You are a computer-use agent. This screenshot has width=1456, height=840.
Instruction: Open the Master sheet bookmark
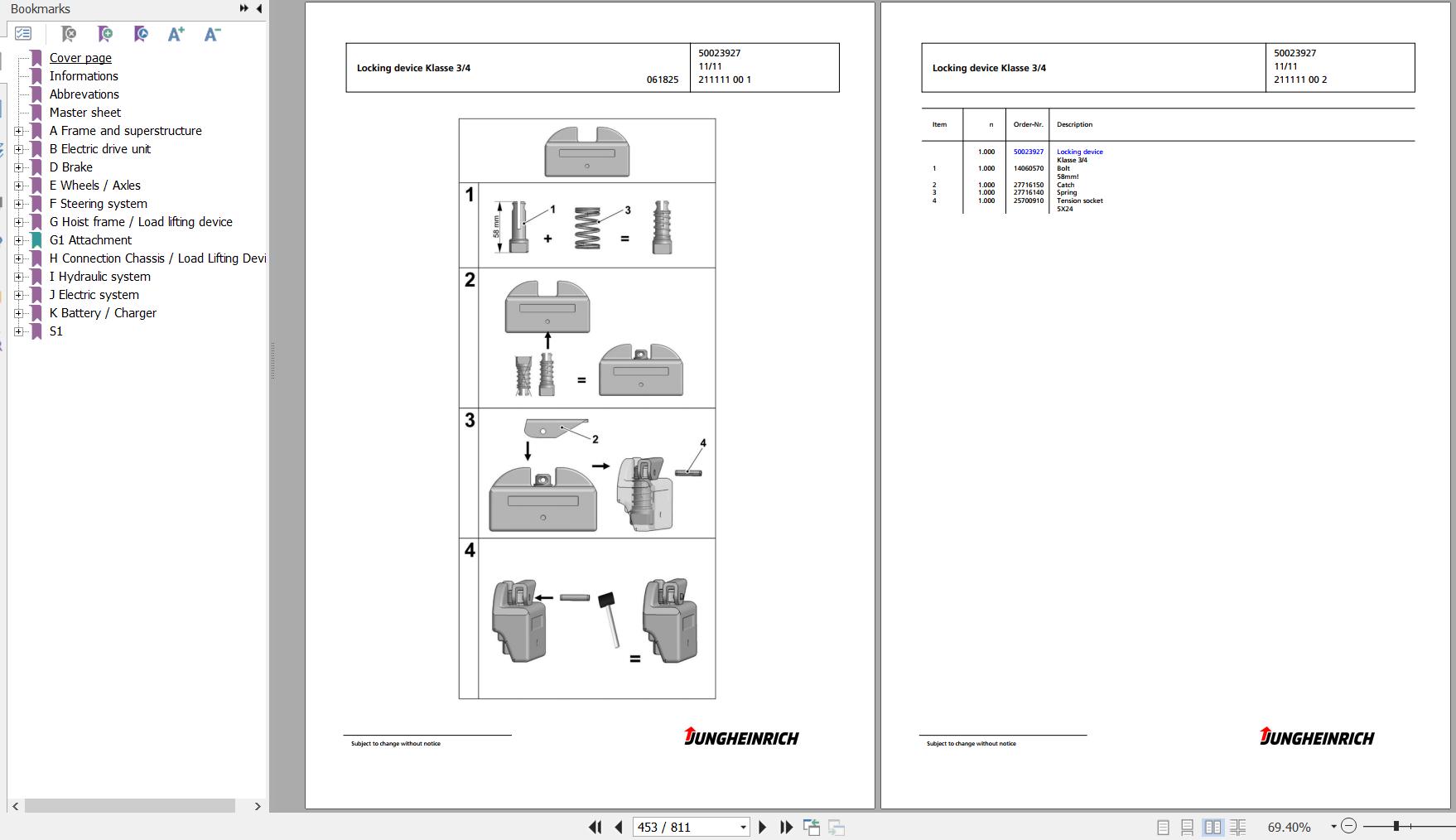point(84,113)
